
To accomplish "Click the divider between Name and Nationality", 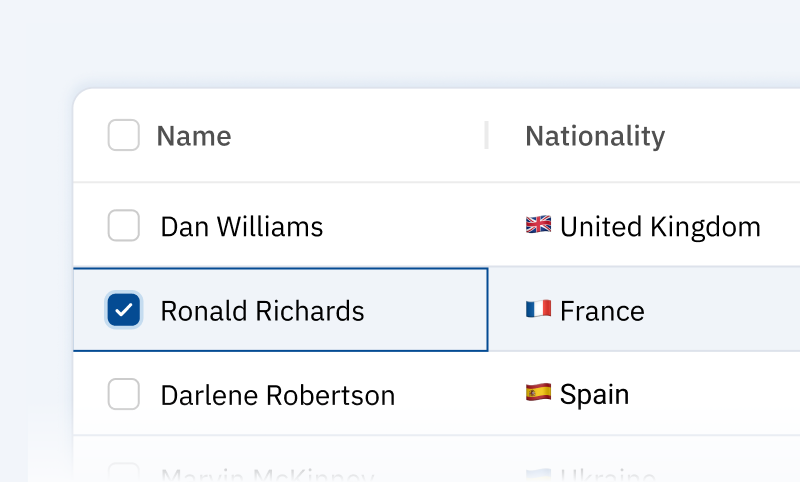I will (x=487, y=135).
